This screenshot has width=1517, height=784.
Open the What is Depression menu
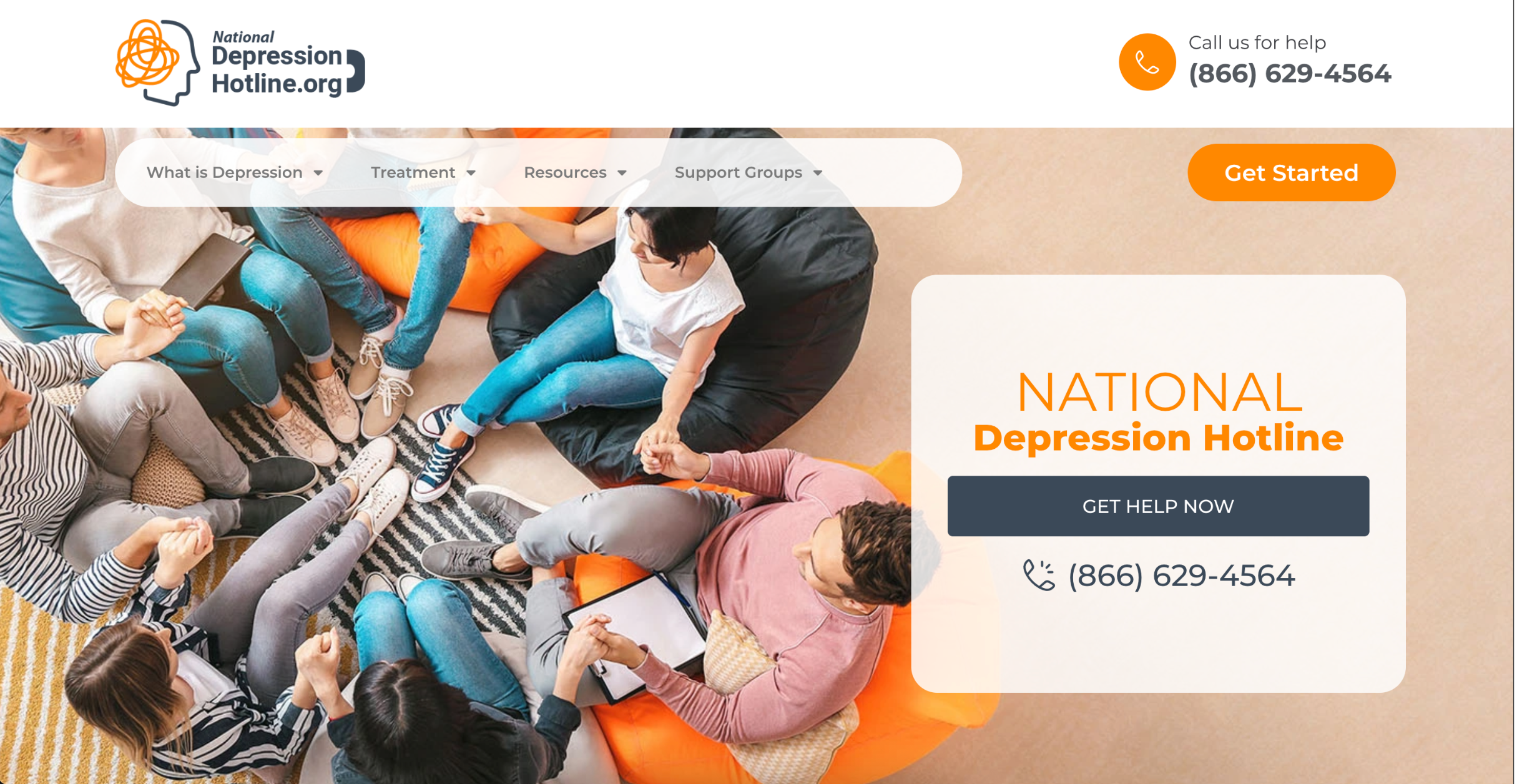pyautogui.click(x=225, y=172)
